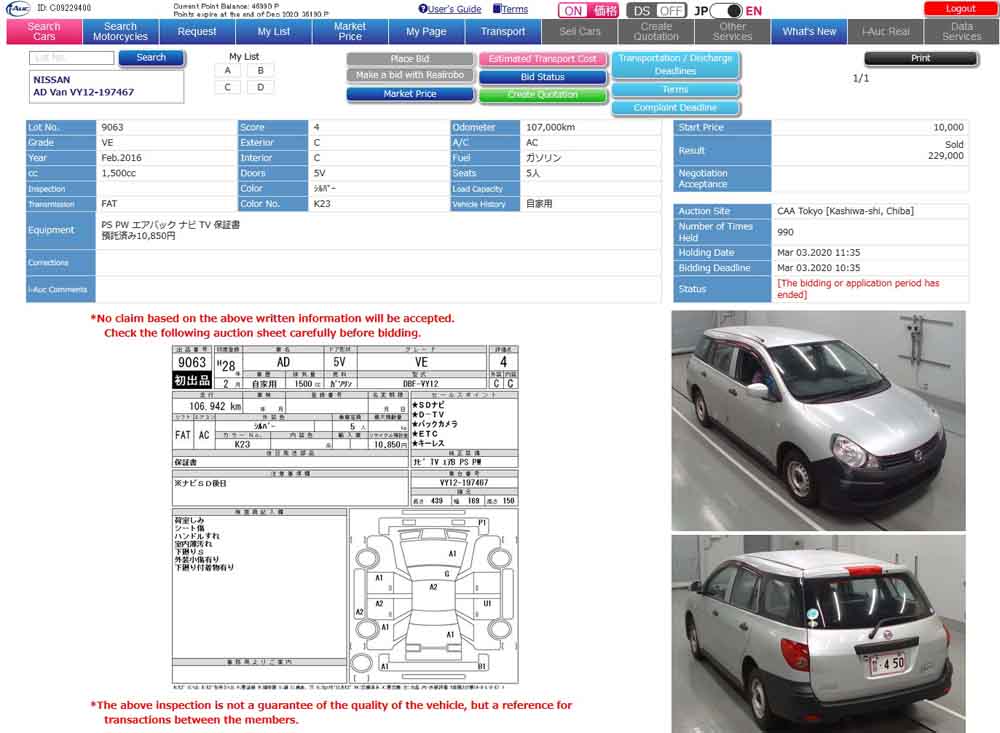Screen dimensions: 1000x733
Task: Select the page counter 1/1
Action: [x=861, y=78]
